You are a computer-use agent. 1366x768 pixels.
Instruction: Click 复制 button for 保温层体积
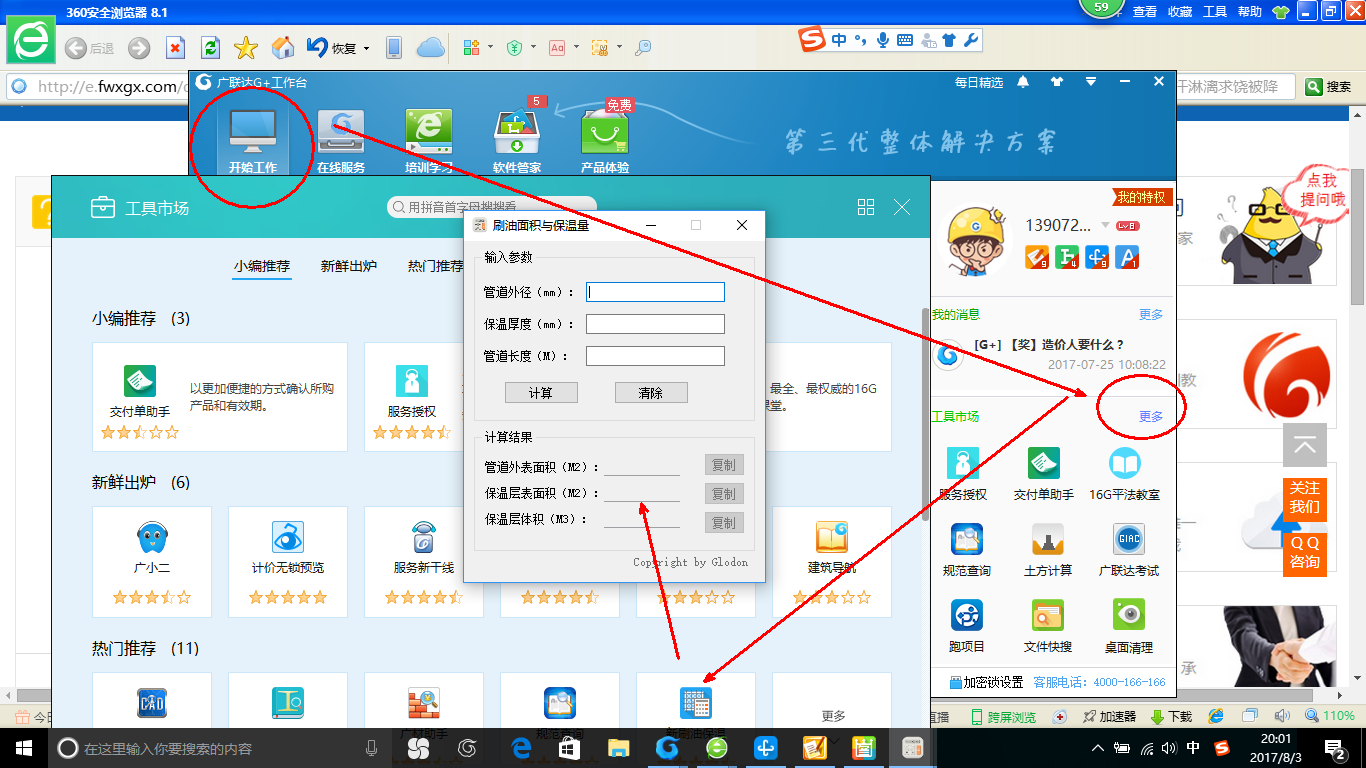(x=724, y=522)
